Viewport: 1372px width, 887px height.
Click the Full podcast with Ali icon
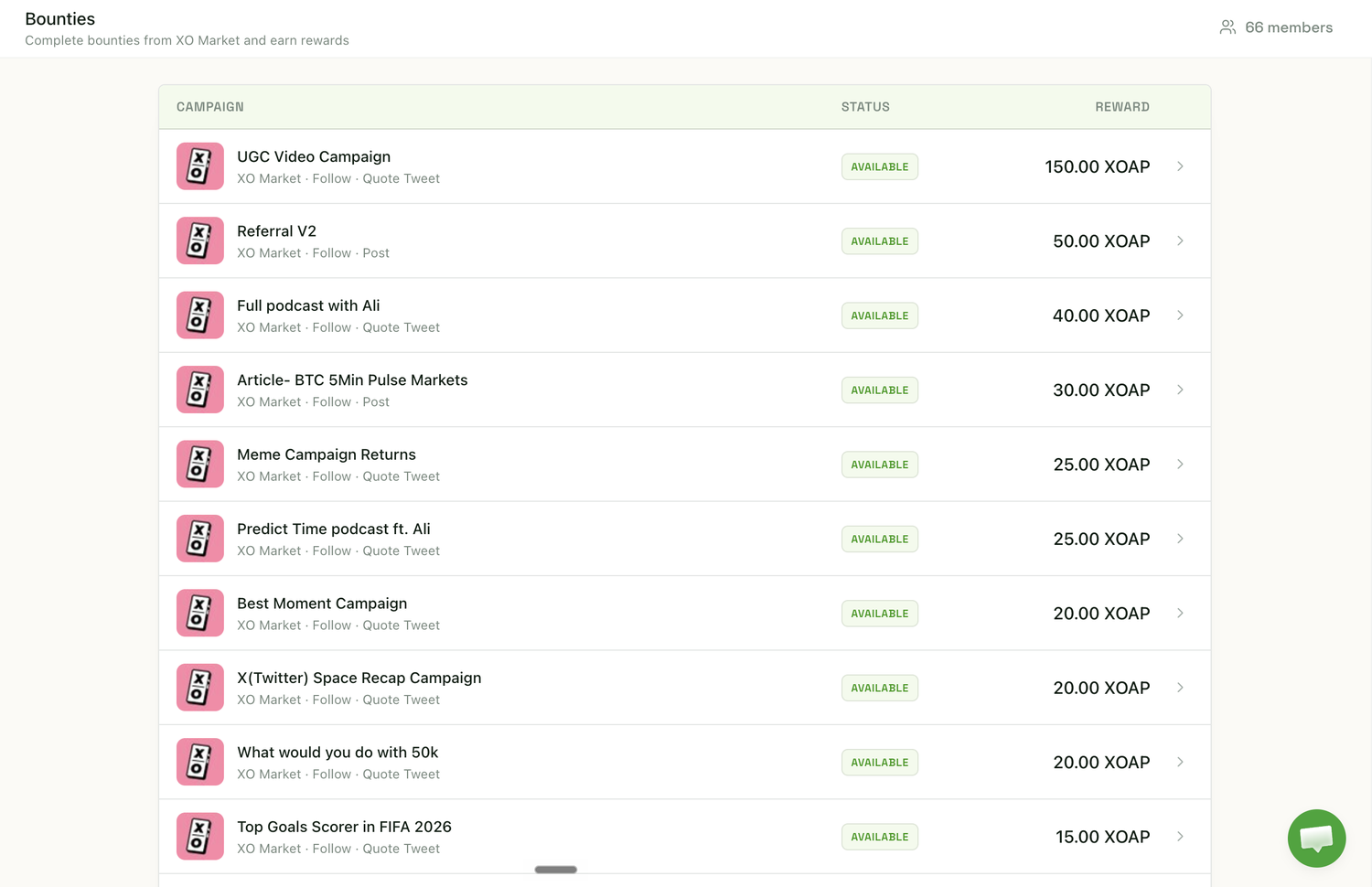pos(200,315)
